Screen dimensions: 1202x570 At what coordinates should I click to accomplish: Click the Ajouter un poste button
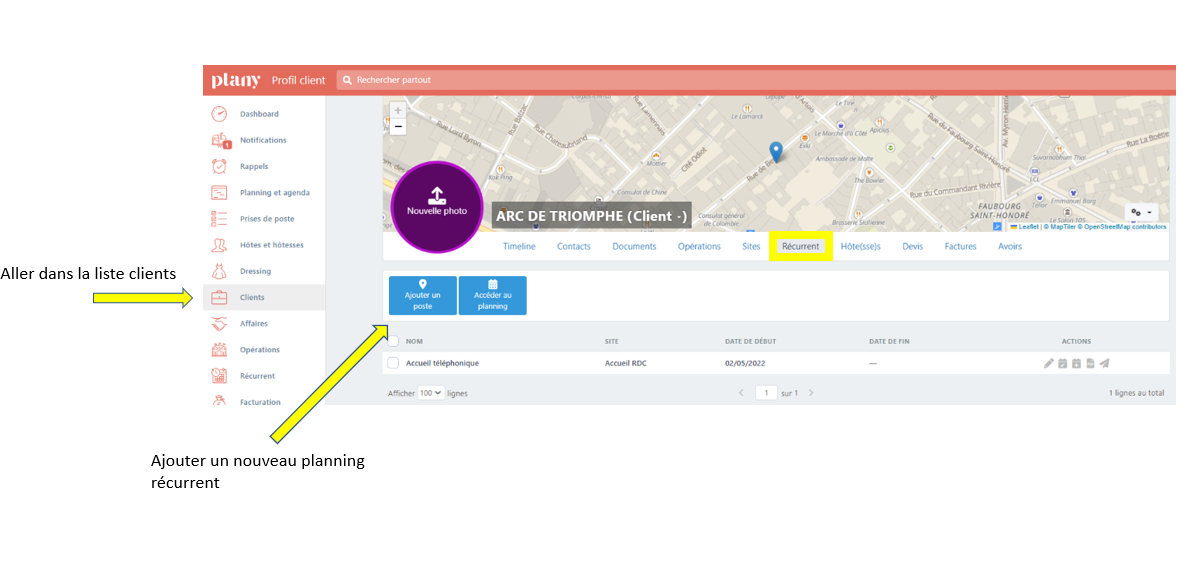click(422, 296)
